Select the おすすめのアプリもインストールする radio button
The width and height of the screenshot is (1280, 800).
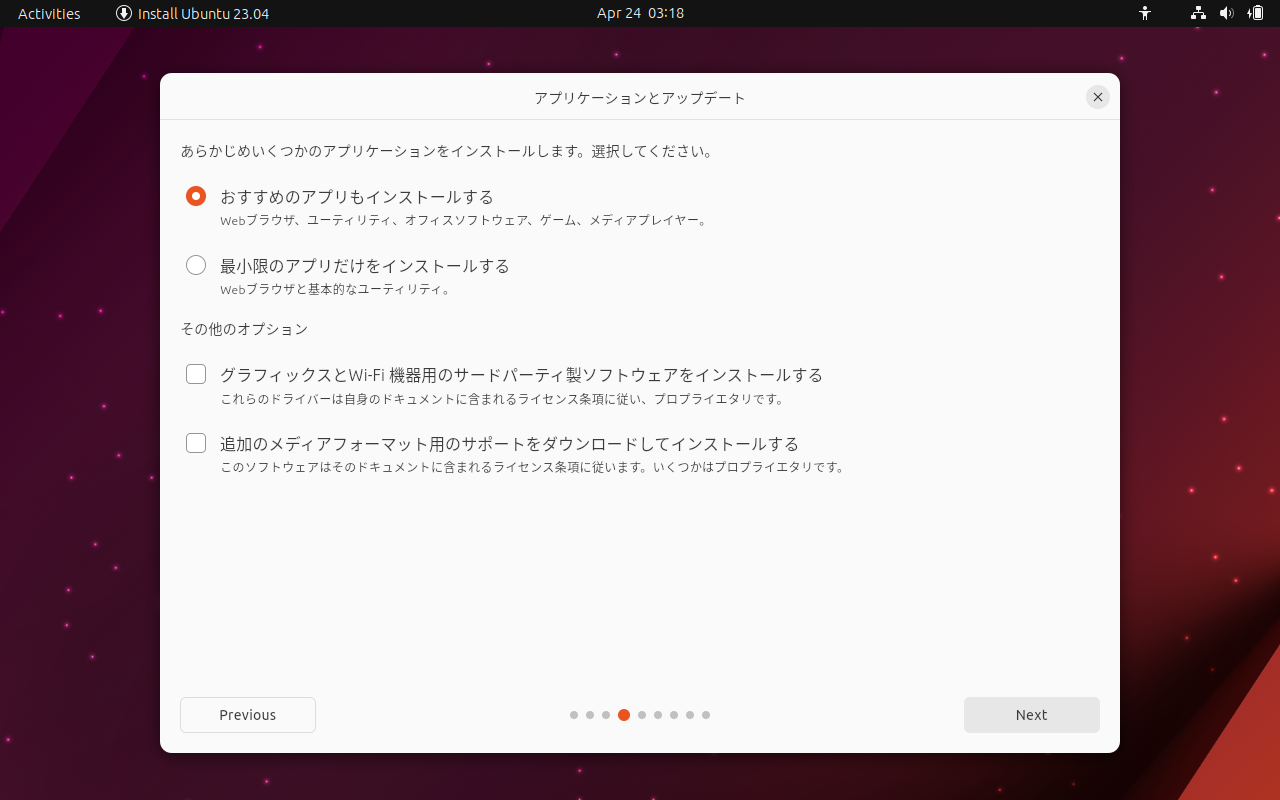pos(196,196)
